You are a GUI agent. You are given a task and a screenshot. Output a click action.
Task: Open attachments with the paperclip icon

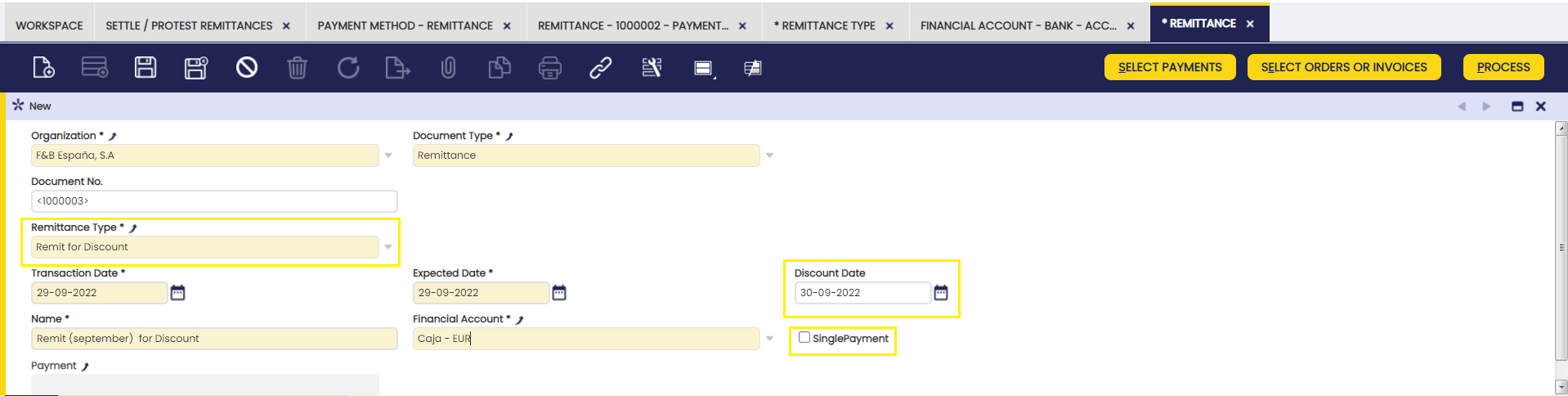point(448,67)
